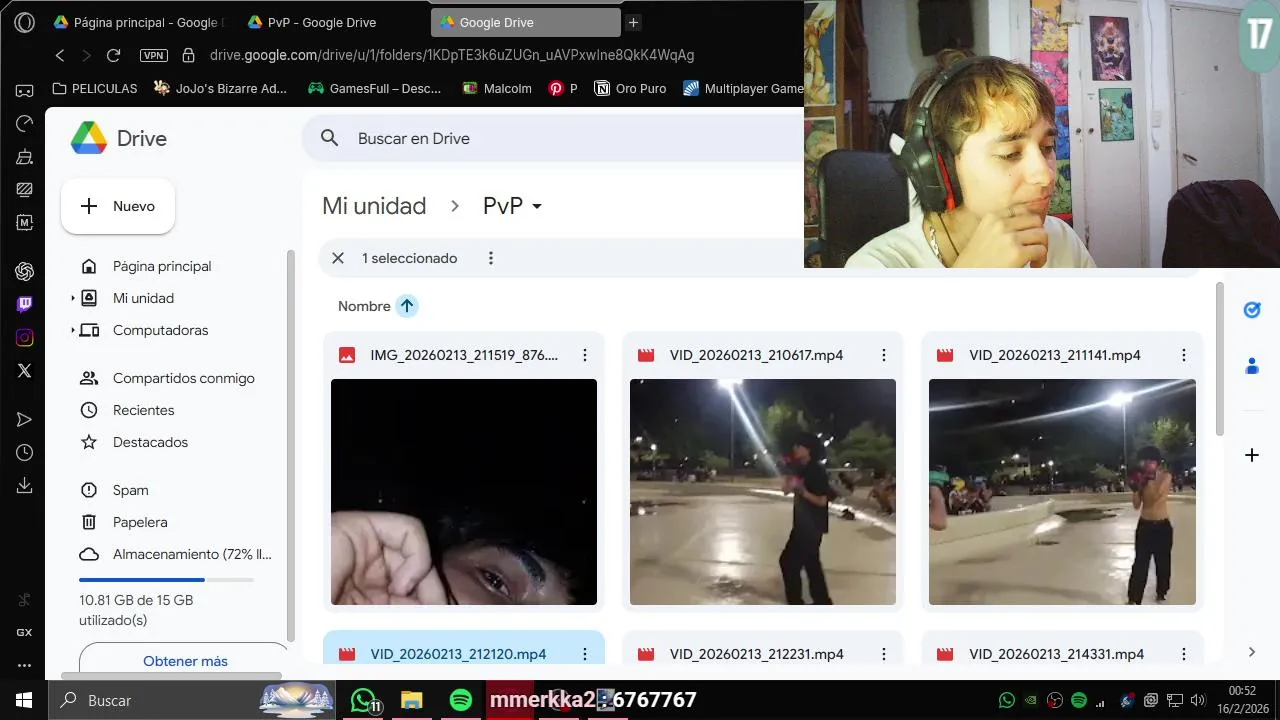This screenshot has width=1280, height=720.
Task: Open Compartidos conmigo
Action: click(x=184, y=378)
